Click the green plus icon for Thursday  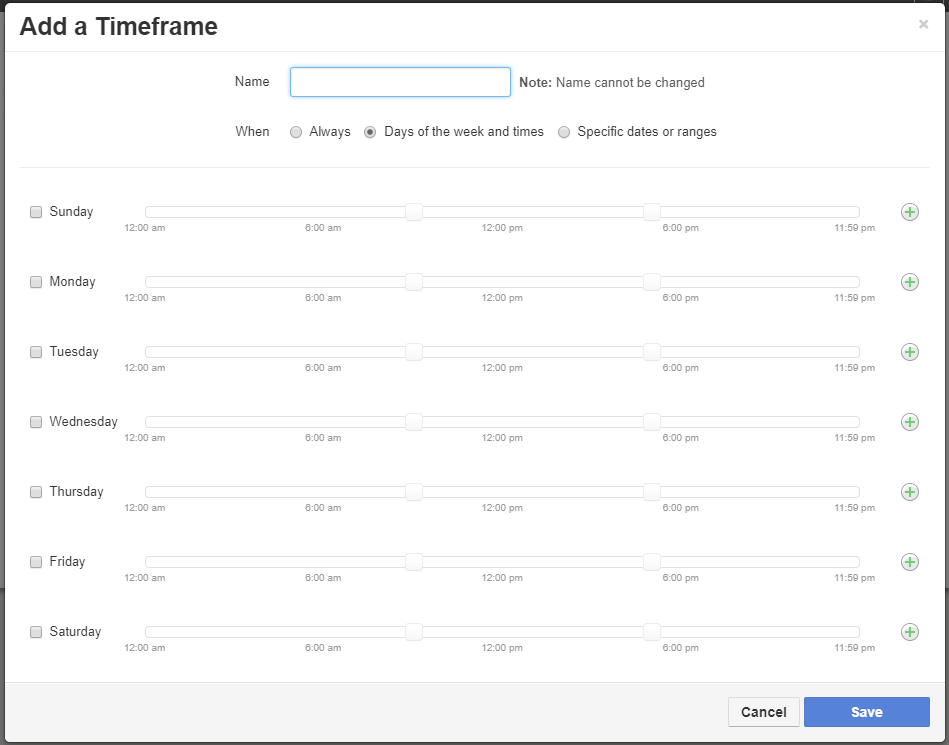pyautogui.click(x=910, y=492)
